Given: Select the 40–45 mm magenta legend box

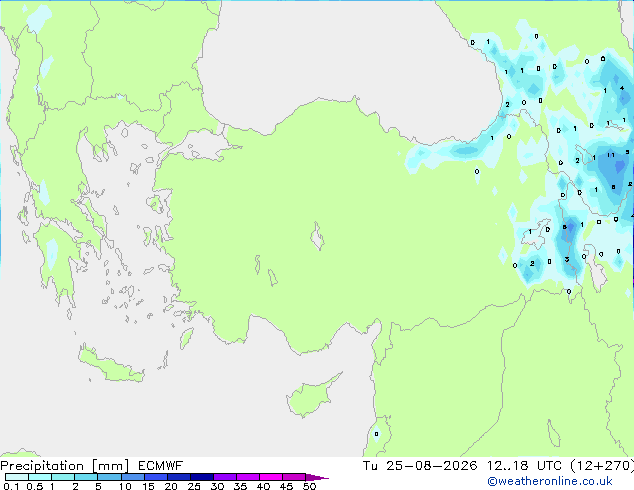Looking at the screenshot, I should click(x=271, y=477).
